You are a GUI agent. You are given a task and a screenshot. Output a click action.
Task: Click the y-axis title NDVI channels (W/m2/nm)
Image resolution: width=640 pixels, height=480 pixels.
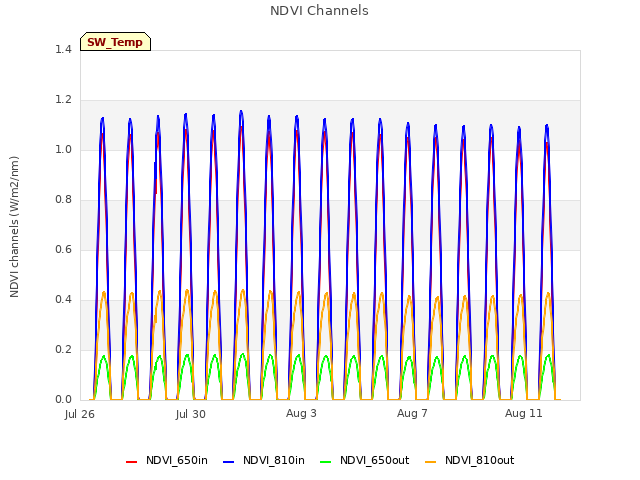click(14, 227)
